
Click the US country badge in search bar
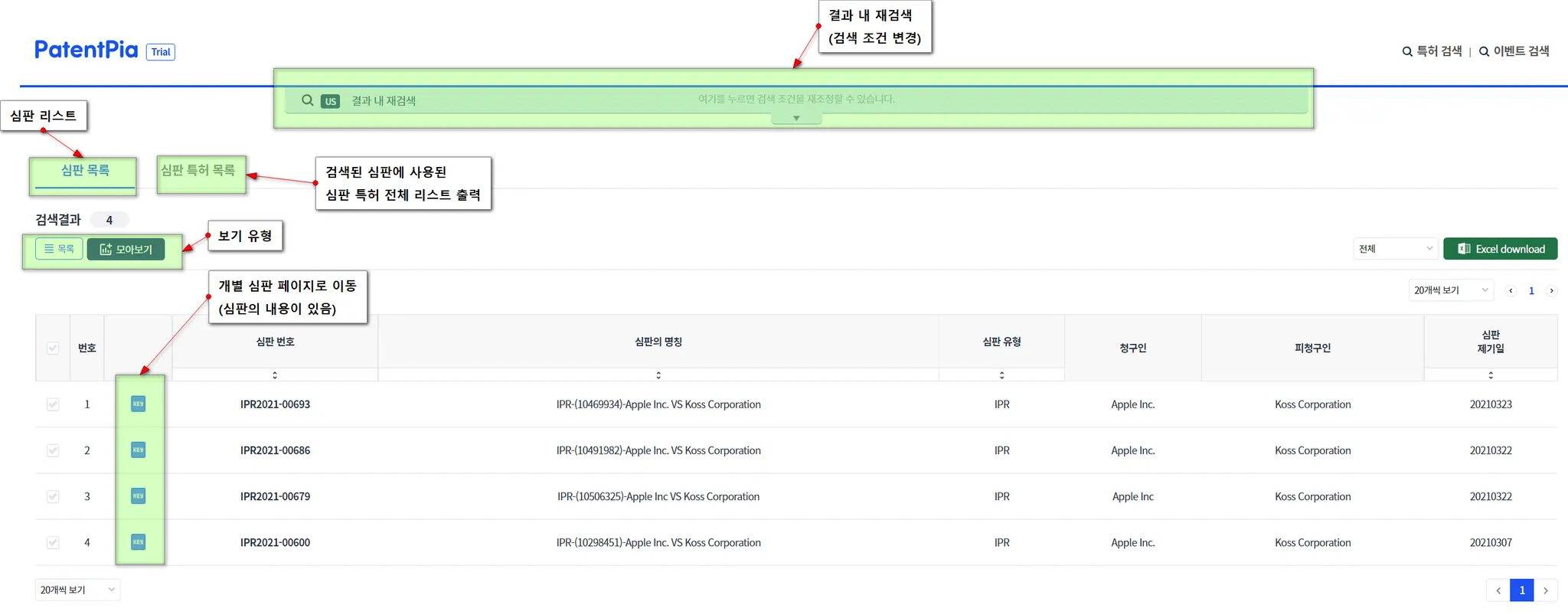pos(330,101)
